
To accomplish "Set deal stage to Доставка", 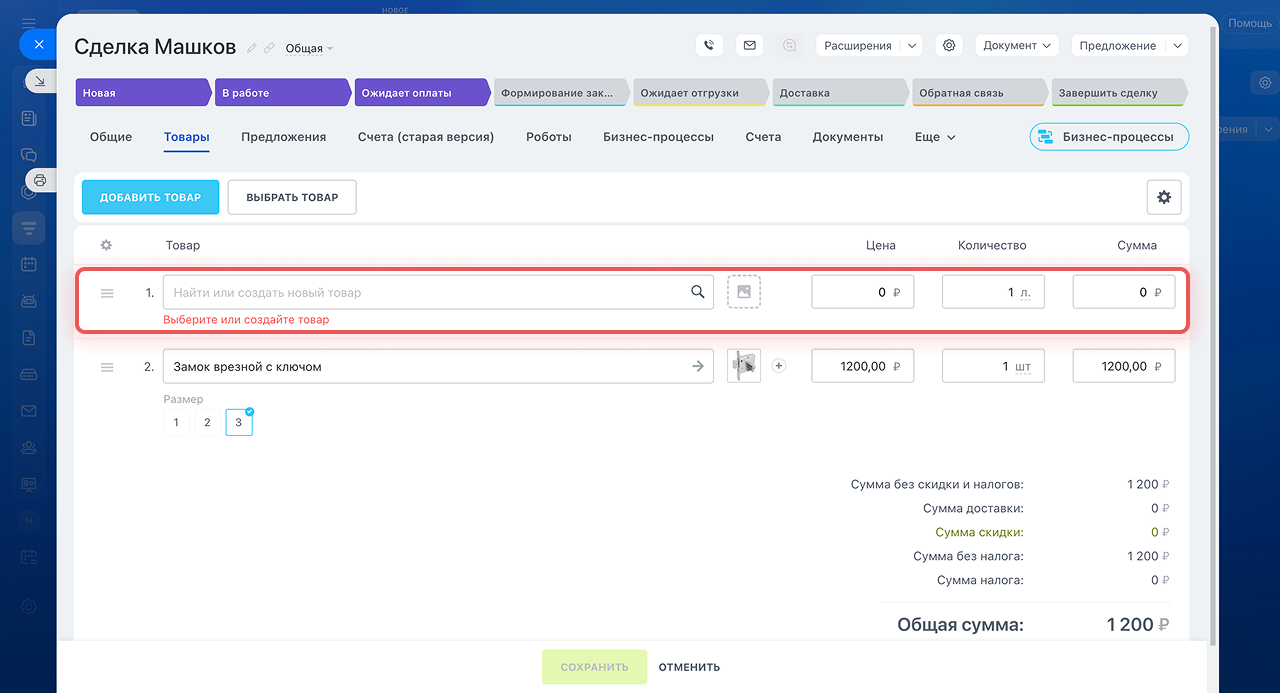I will pyautogui.click(x=838, y=93).
